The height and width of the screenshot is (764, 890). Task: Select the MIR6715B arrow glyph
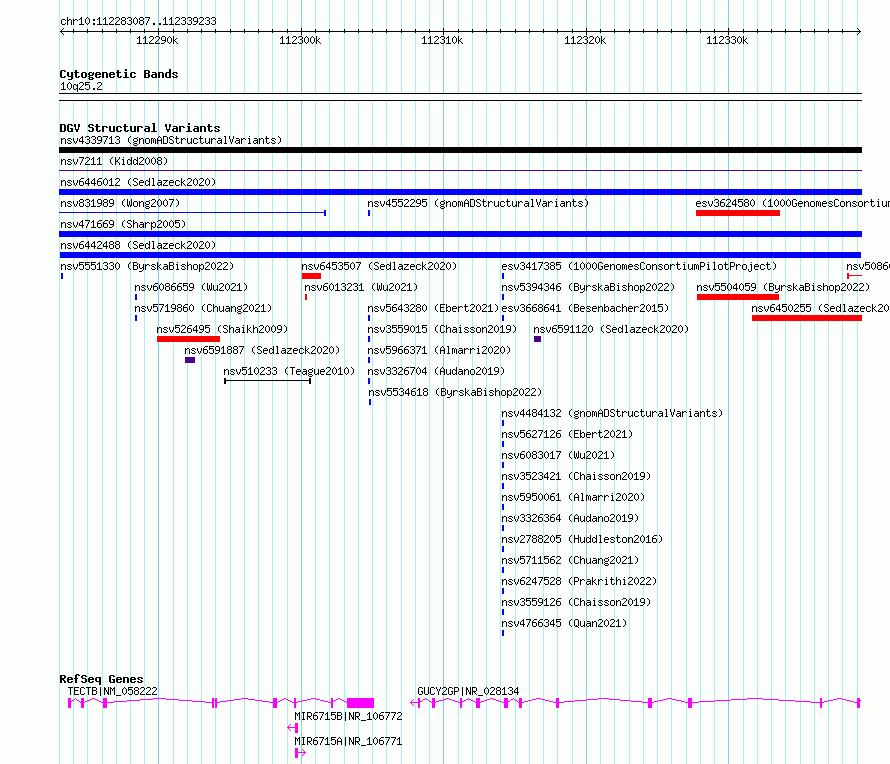pyautogui.click(x=293, y=728)
